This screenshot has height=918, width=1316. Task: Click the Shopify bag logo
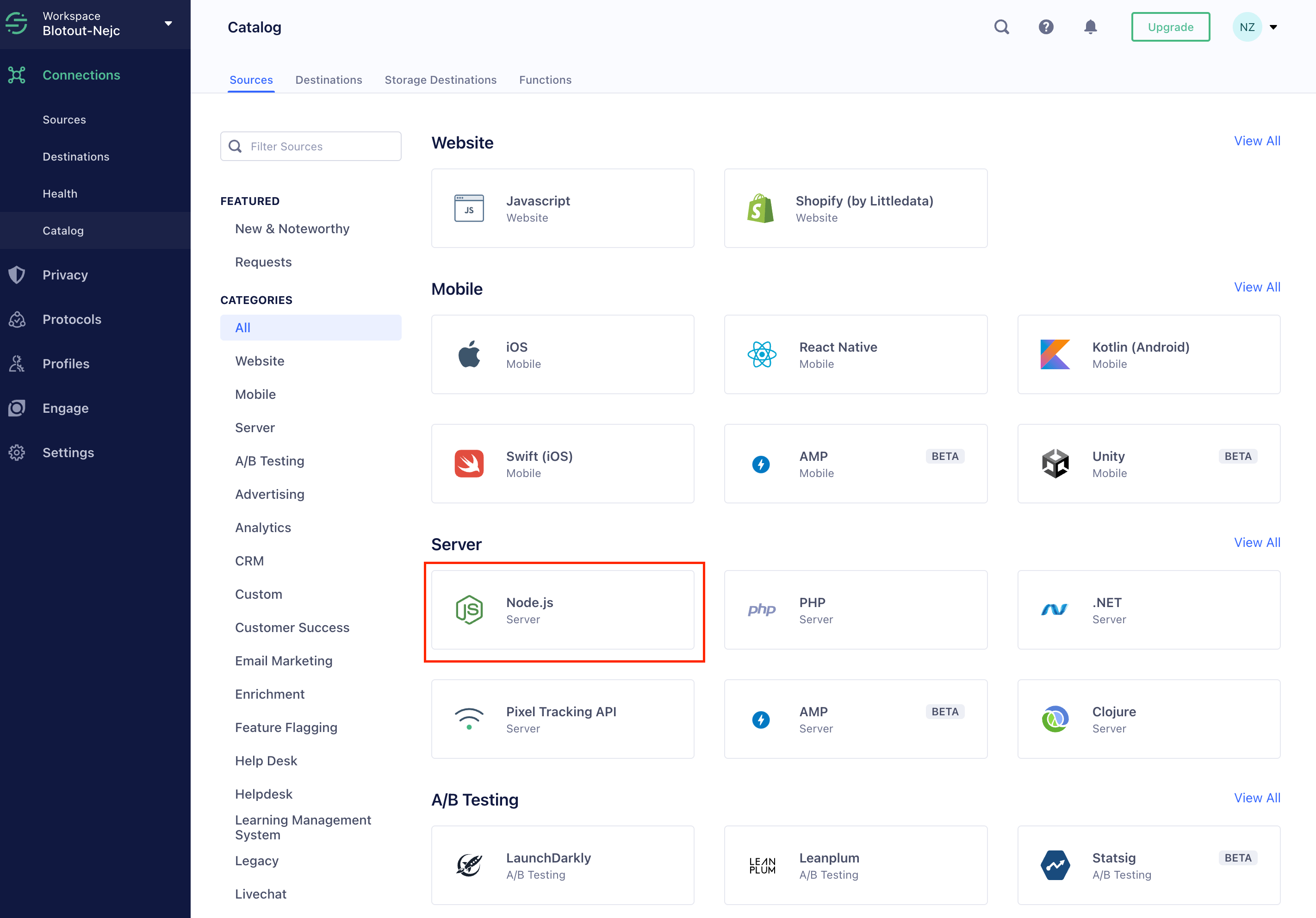(x=761, y=209)
